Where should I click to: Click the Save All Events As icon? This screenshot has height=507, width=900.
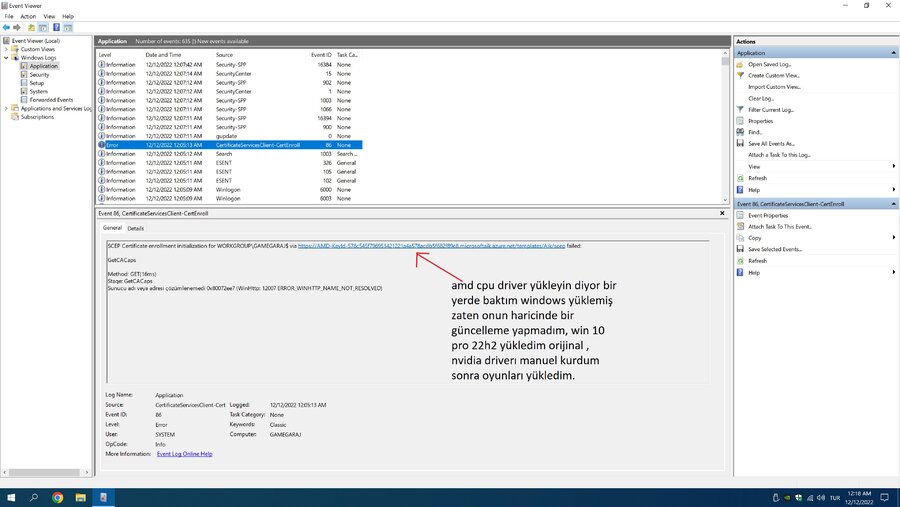tap(741, 143)
